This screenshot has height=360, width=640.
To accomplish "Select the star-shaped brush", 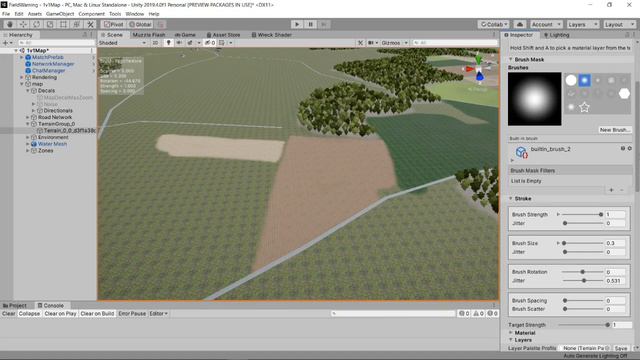I will pos(584,107).
